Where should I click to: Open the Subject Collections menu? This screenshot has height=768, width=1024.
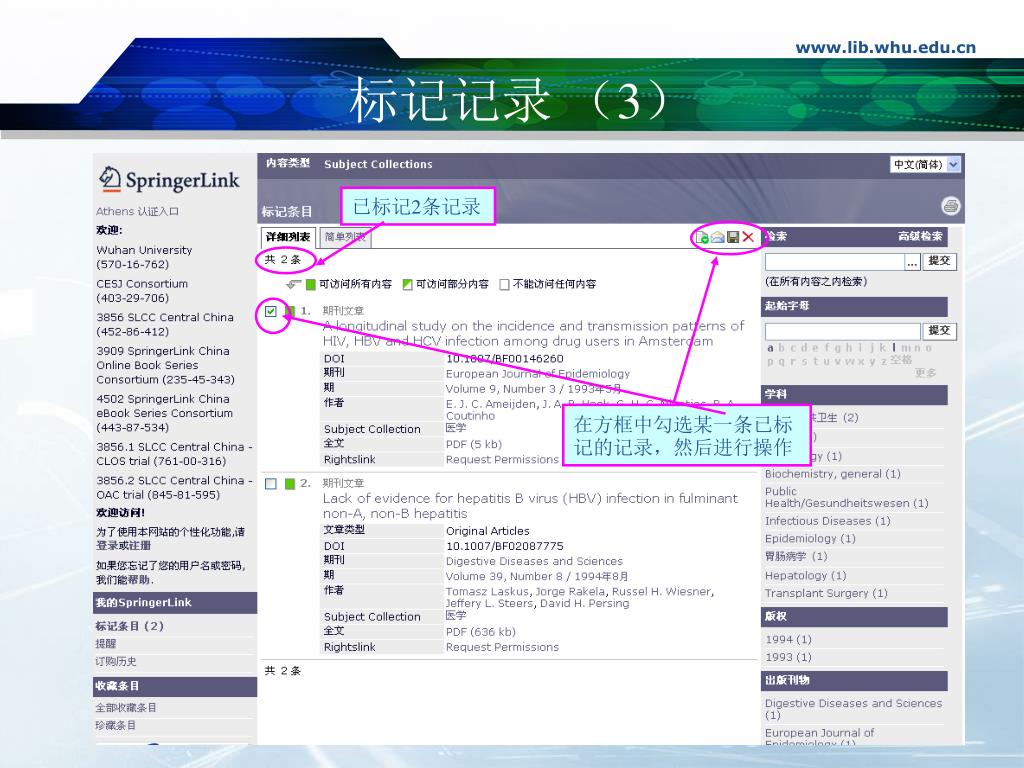tap(378, 164)
